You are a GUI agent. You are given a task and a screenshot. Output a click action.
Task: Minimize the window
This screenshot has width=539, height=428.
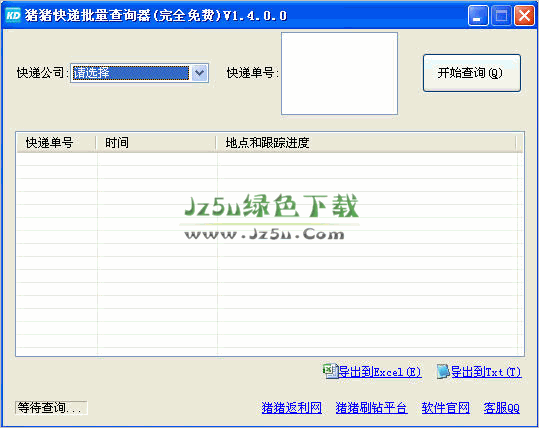(x=478, y=16)
